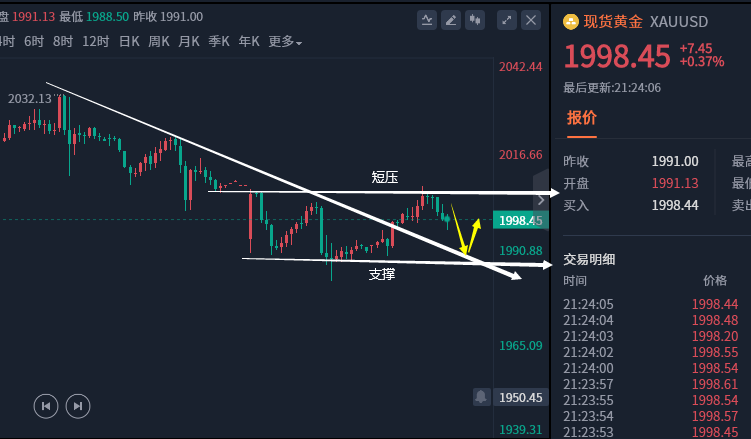Expand the 更多 timeframe dropdown
This screenshot has height=439, width=751.
tap(285, 41)
